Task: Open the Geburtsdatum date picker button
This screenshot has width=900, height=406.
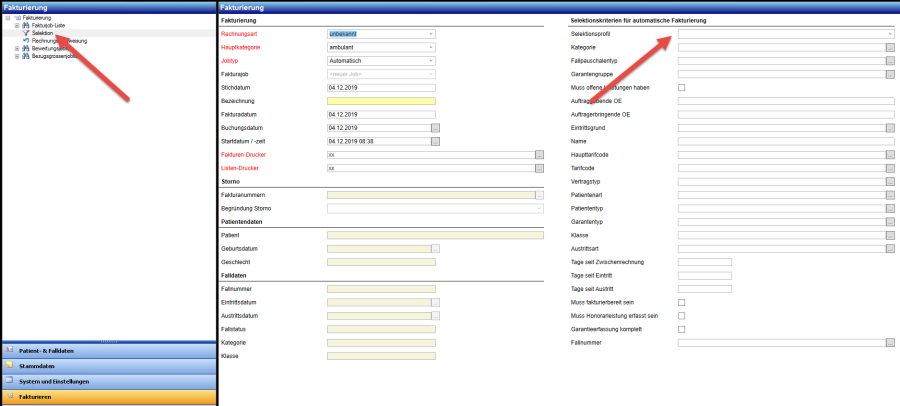Action: pos(435,249)
